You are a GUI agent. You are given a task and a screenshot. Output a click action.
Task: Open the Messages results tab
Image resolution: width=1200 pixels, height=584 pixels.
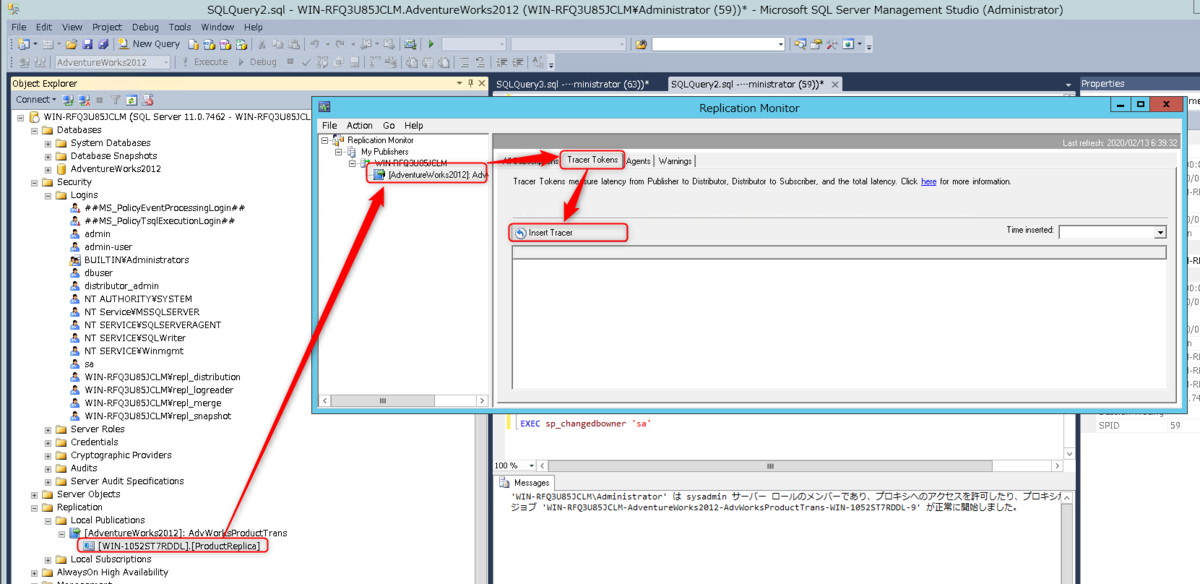pos(525,483)
